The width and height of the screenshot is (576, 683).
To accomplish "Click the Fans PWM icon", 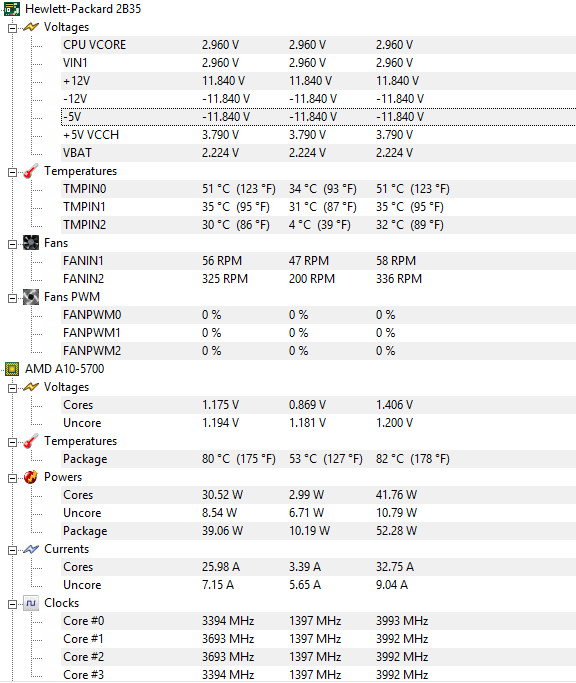I will tap(30, 297).
